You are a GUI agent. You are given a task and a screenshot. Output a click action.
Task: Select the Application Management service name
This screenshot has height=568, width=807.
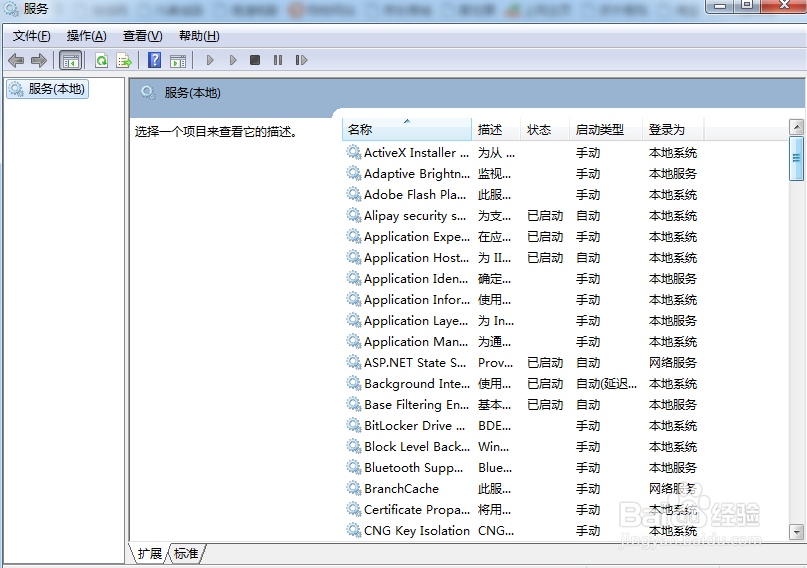pos(416,342)
